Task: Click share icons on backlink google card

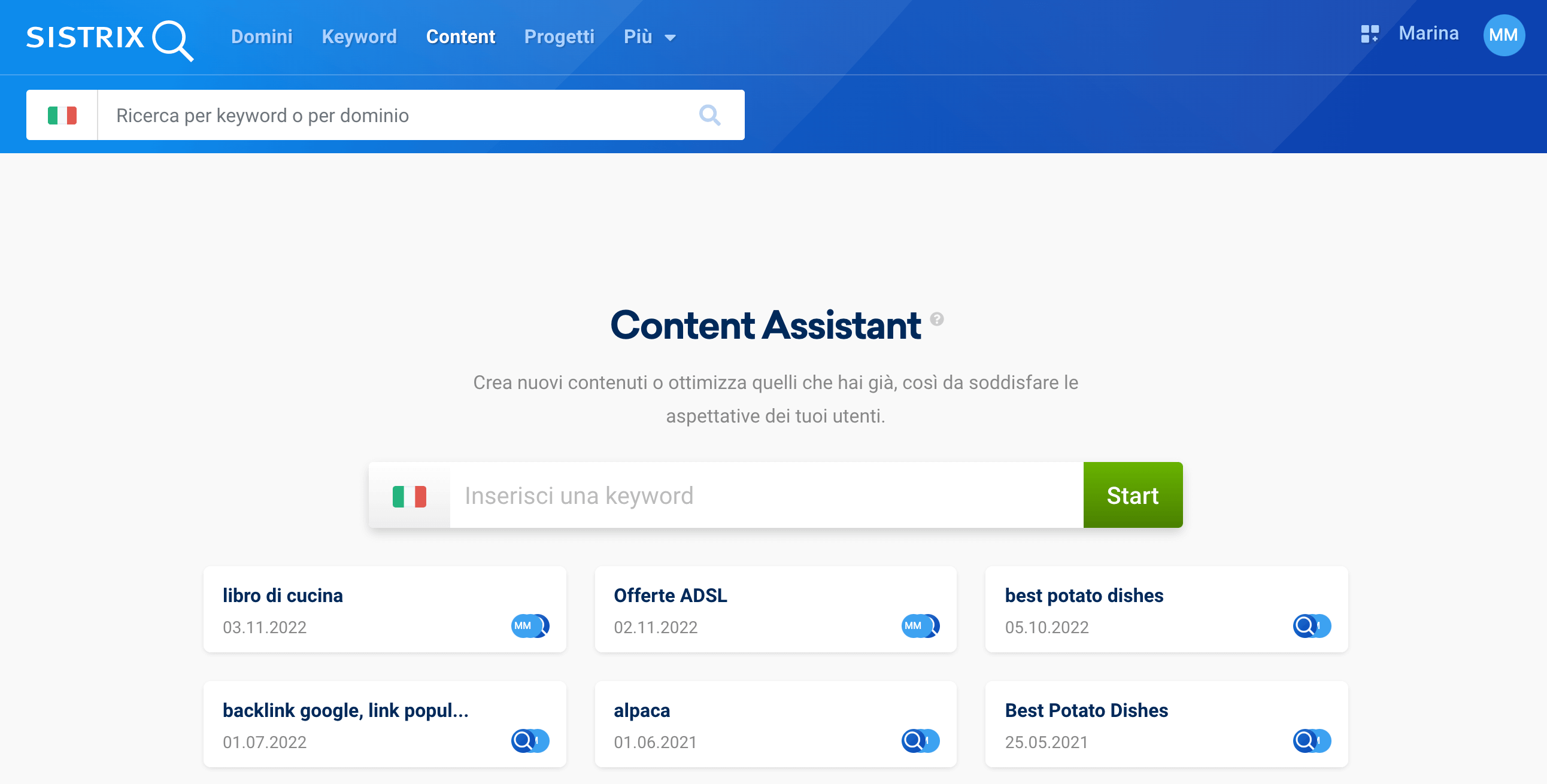Action: 530,741
